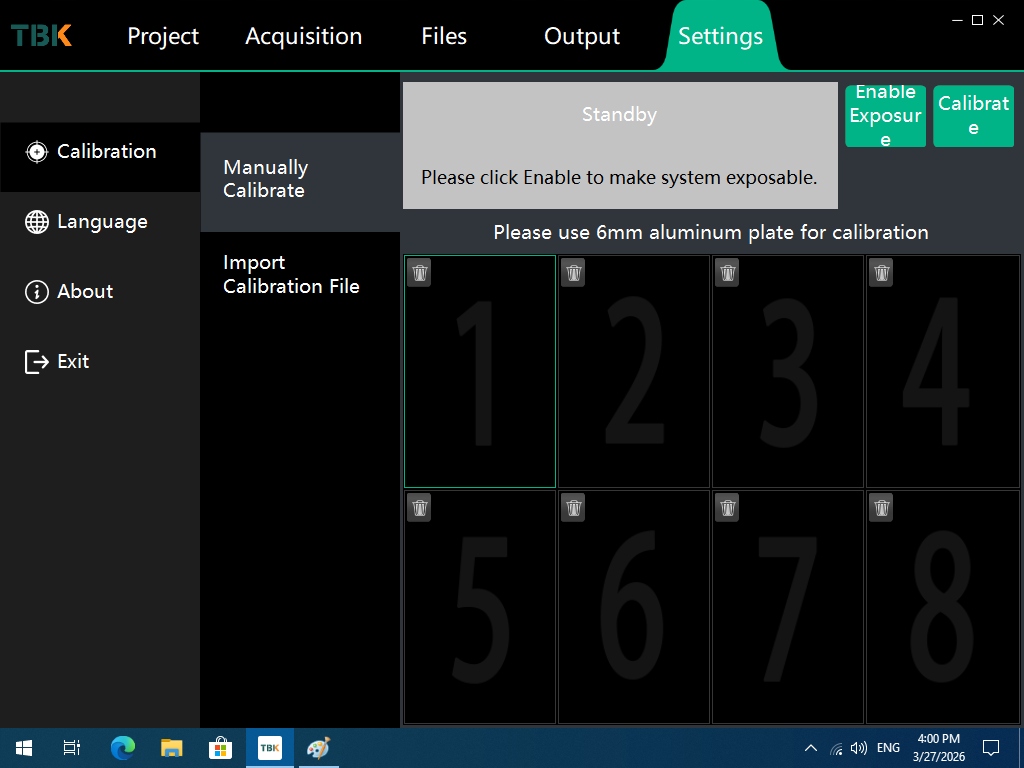Open Microsoft Edge from taskbar
Image resolution: width=1024 pixels, height=768 pixels.
click(x=123, y=748)
